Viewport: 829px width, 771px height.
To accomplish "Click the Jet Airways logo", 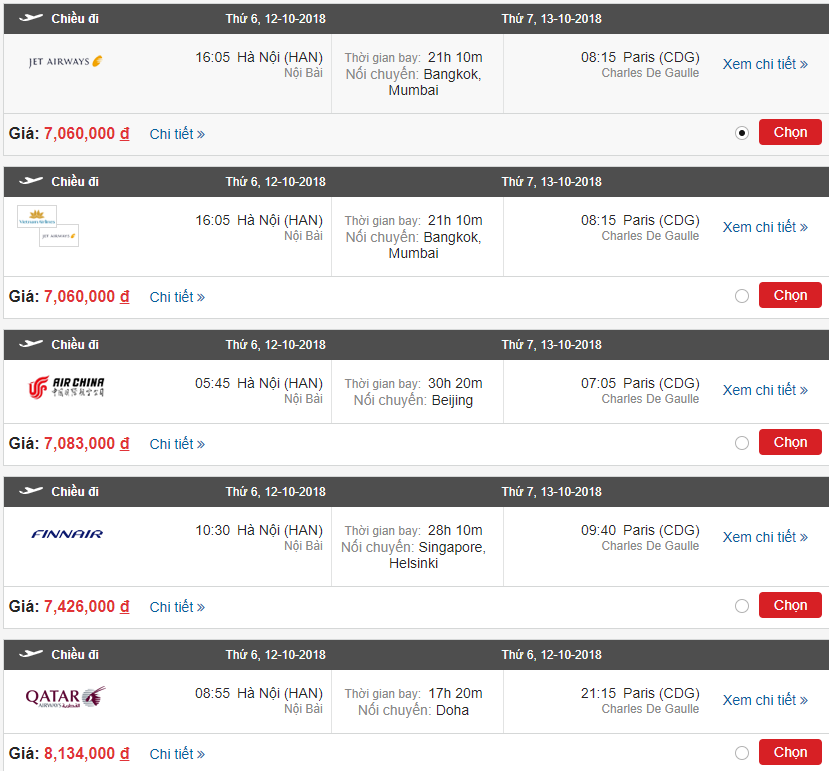I will click(x=66, y=62).
